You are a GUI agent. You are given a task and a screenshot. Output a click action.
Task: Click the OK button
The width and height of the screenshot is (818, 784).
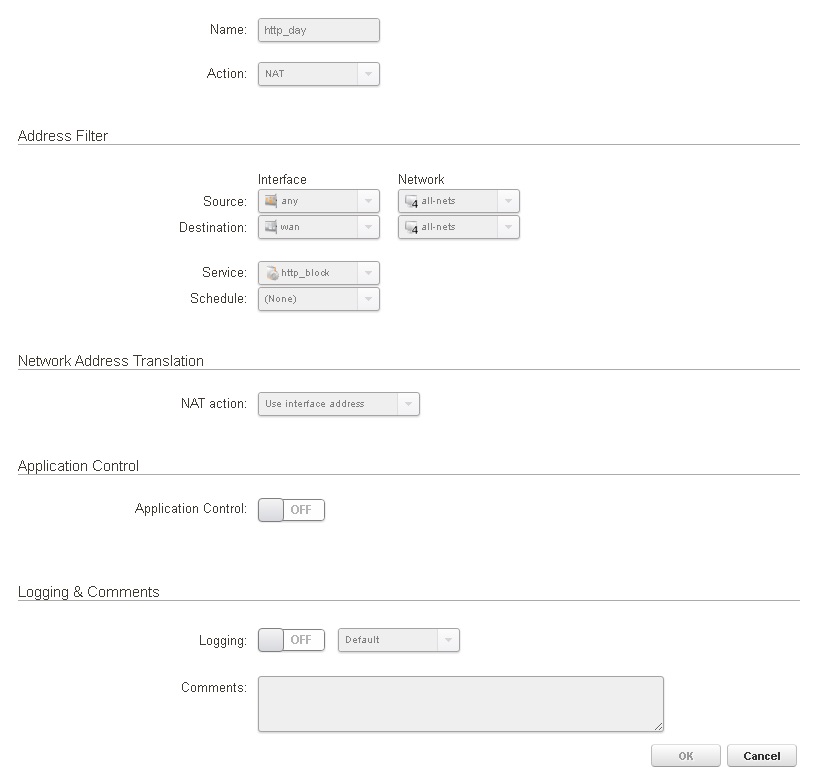[685, 756]
